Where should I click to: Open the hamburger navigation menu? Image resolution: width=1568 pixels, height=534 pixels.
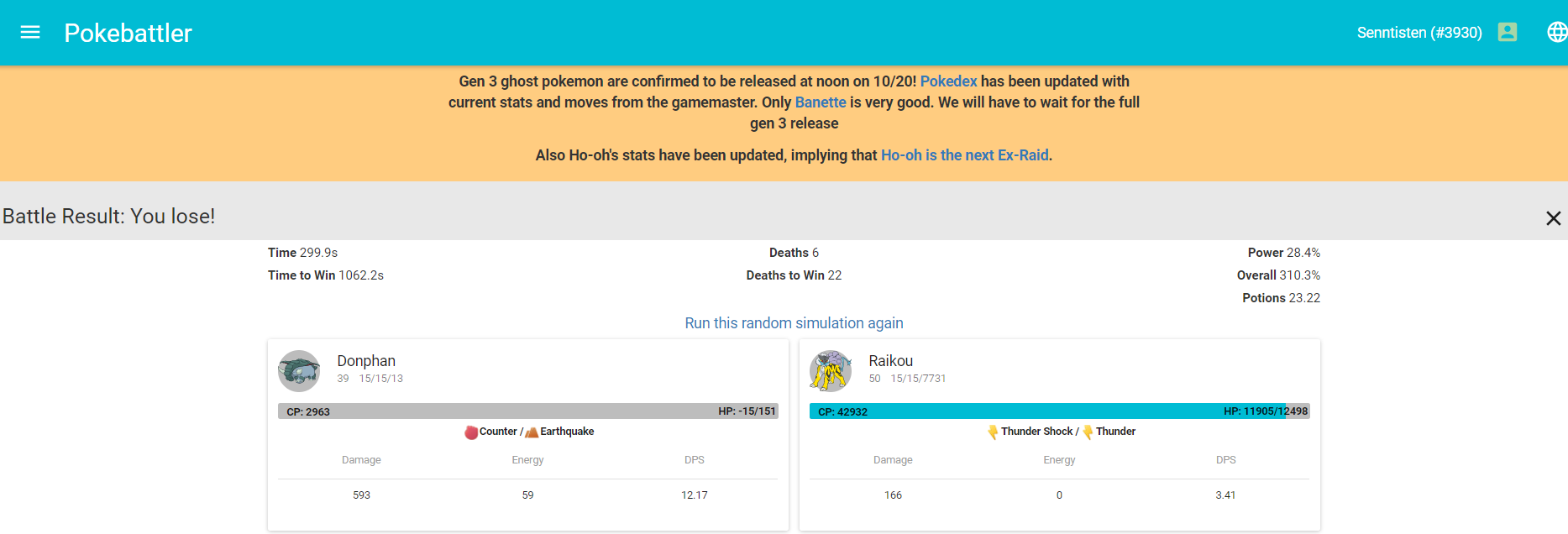coord(30,32)
